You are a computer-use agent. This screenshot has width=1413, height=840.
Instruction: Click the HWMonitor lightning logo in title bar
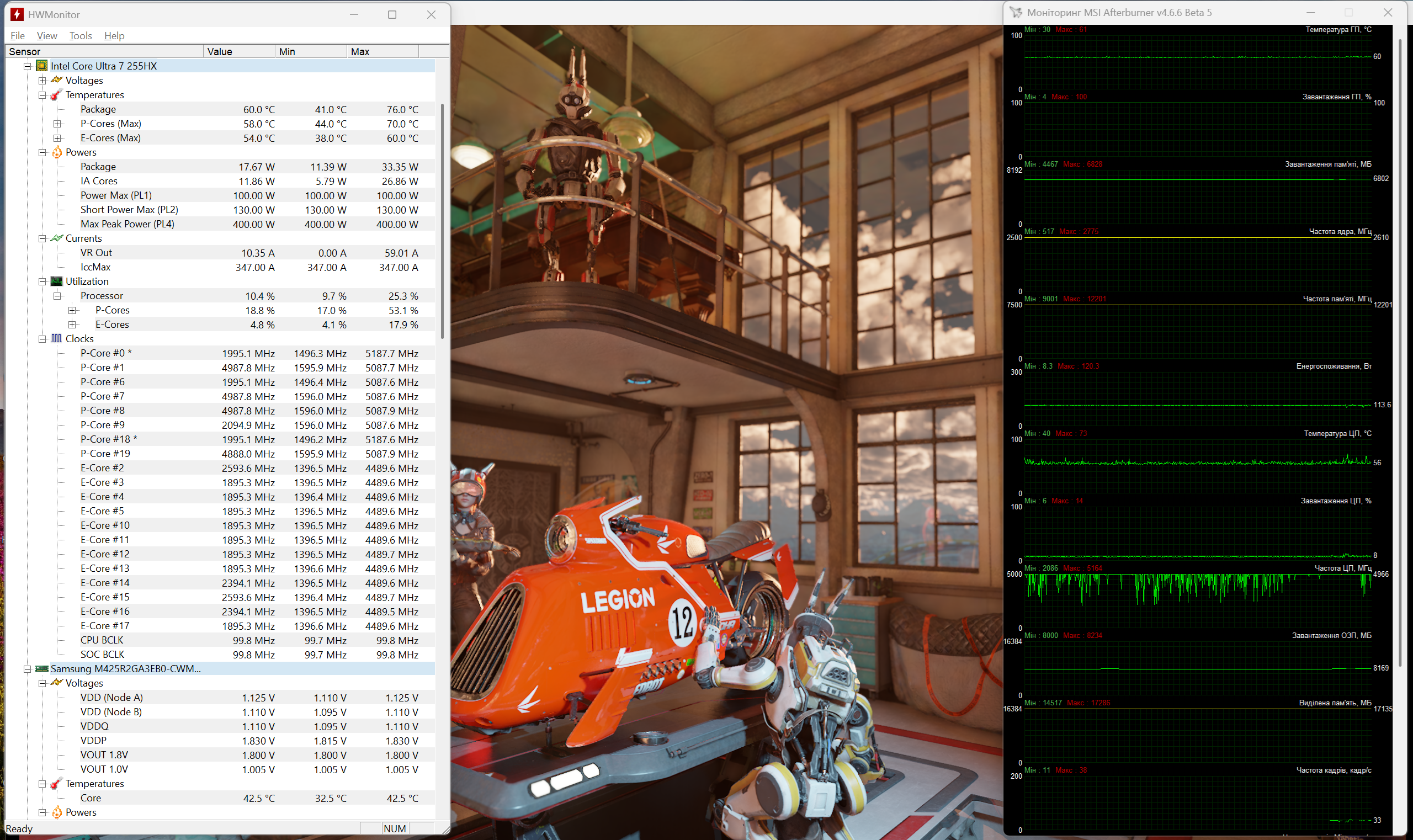coord(17,15)
